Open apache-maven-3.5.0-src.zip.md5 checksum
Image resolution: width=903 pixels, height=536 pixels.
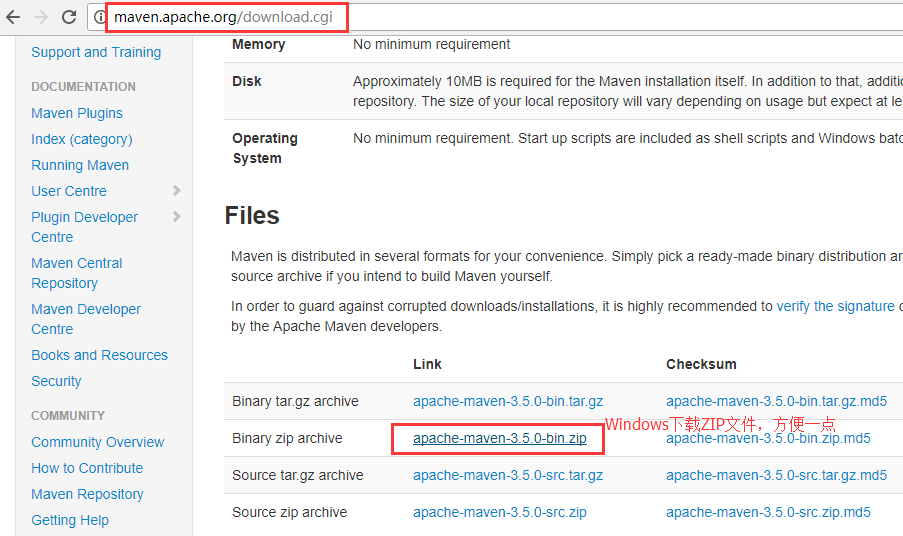click(768, 512)
